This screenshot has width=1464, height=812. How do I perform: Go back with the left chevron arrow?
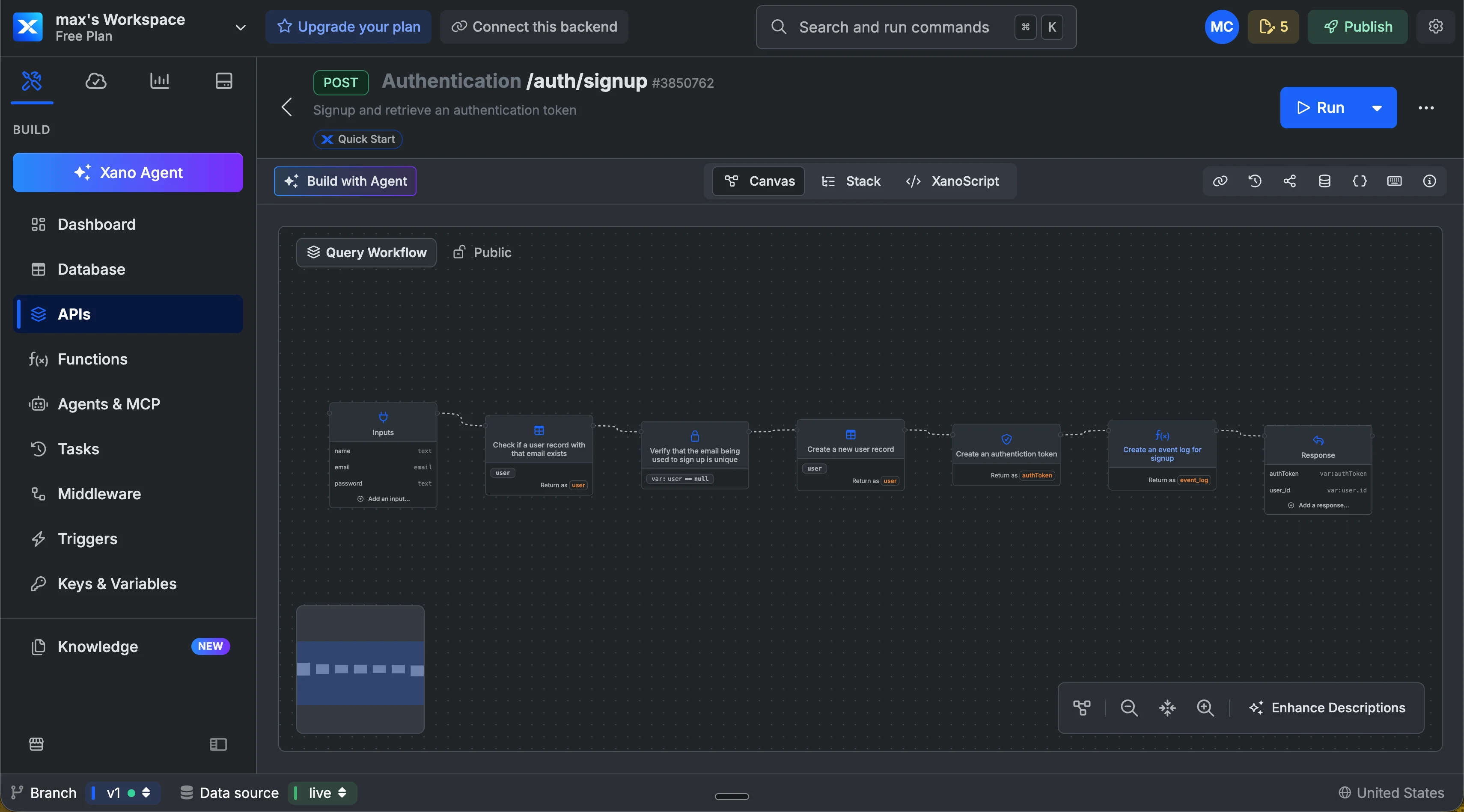tap(286, 107)
